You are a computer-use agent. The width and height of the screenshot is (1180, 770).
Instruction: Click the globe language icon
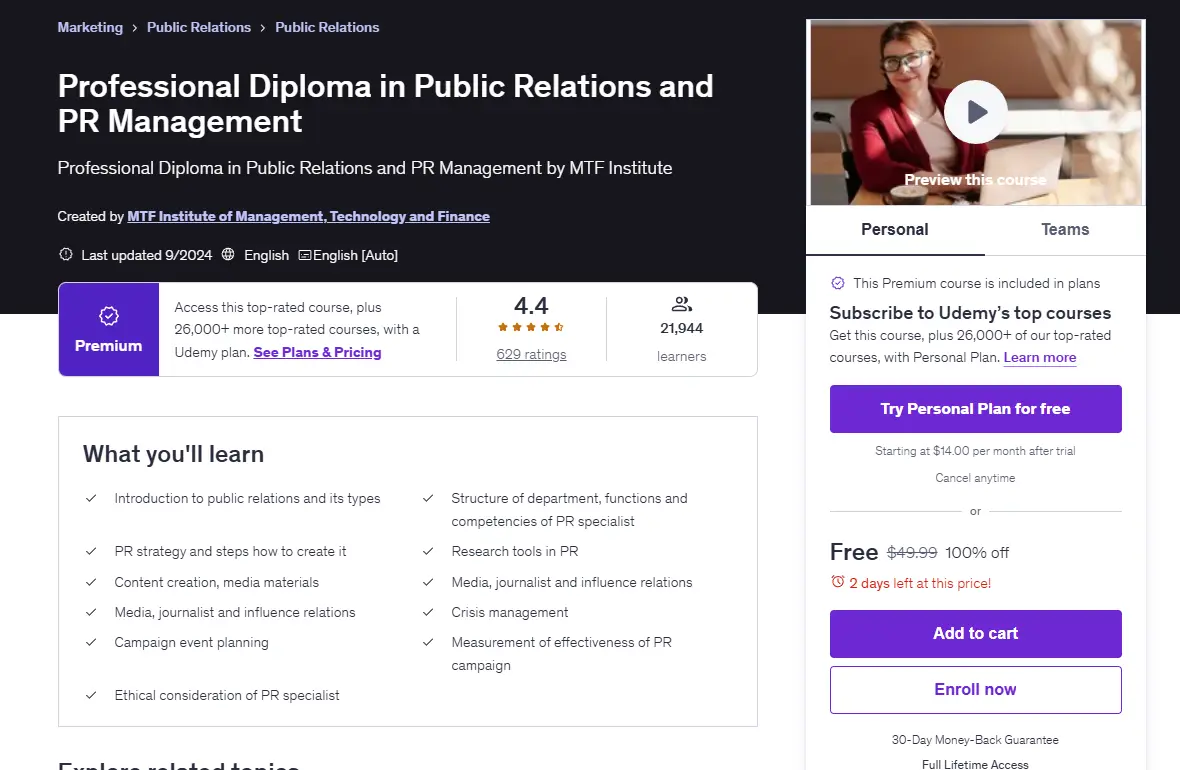228,254
